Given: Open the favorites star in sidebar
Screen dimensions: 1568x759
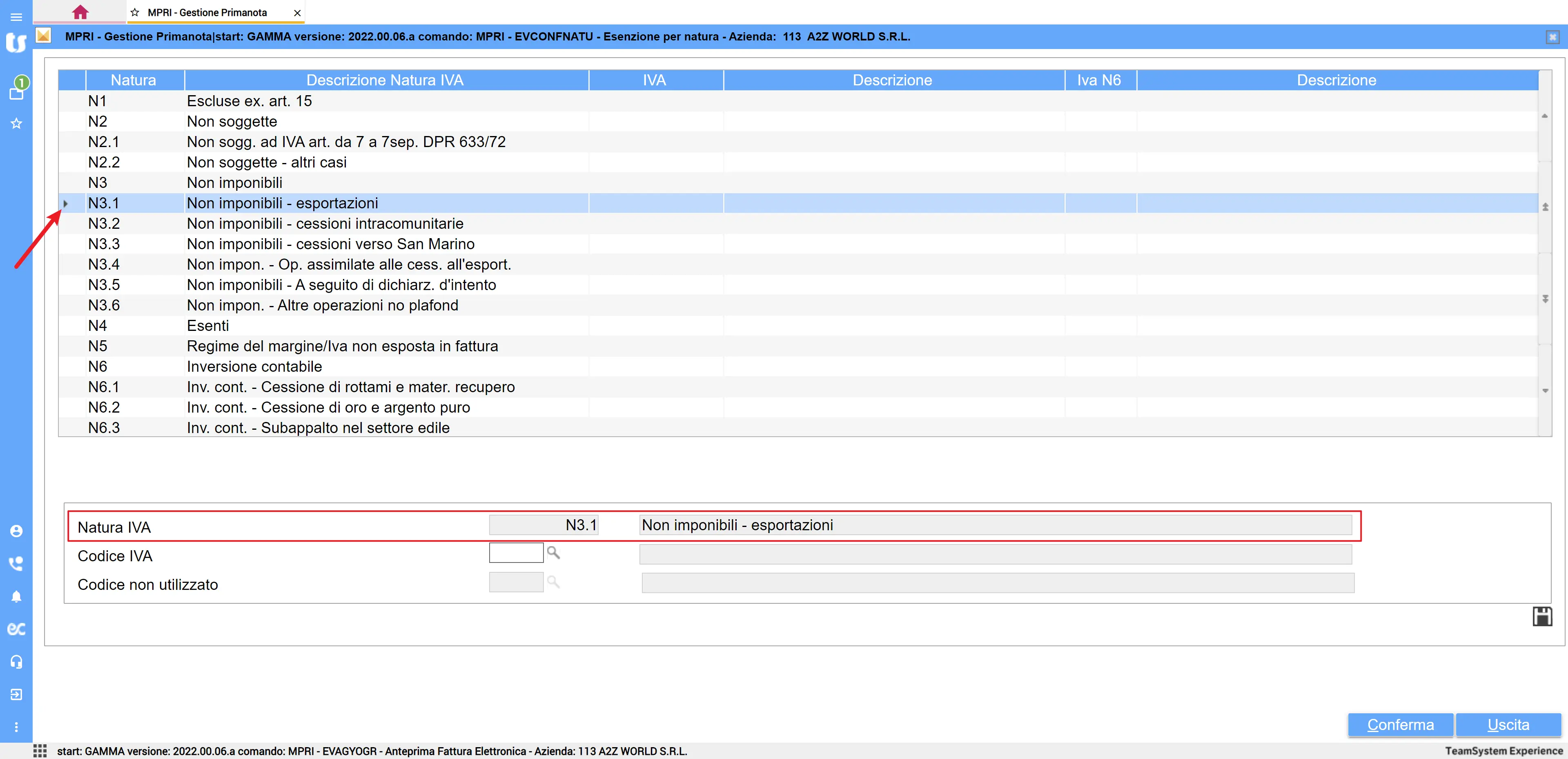Looking at the screenshot, I should pos(16,124).
